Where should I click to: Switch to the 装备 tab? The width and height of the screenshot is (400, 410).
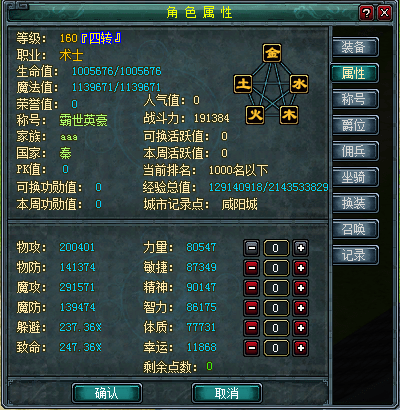[355, 47]
